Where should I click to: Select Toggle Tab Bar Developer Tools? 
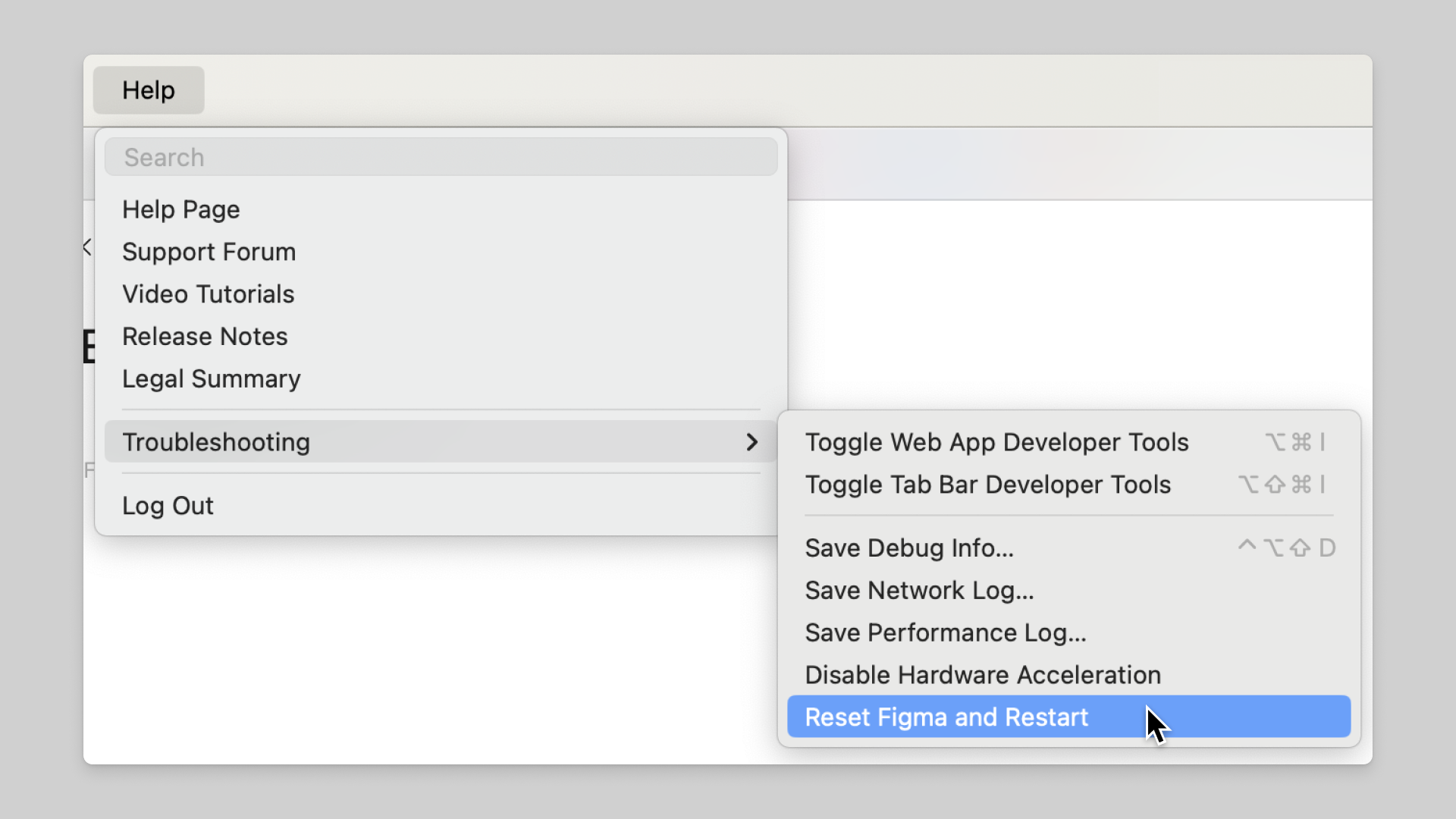pyautogui.click(x=1068, y=485)
